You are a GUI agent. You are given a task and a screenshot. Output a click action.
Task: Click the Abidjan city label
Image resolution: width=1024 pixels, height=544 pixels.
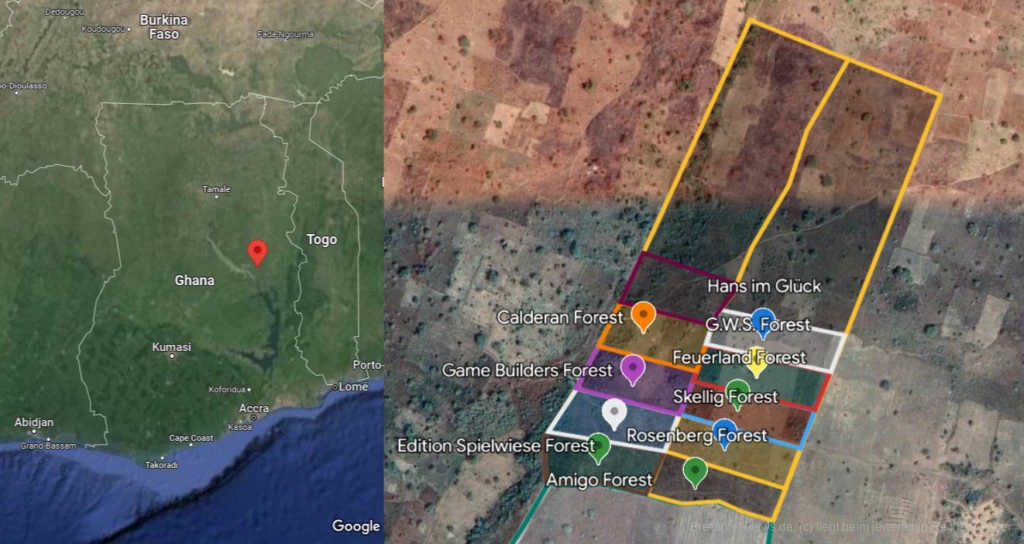coord(35,423)
